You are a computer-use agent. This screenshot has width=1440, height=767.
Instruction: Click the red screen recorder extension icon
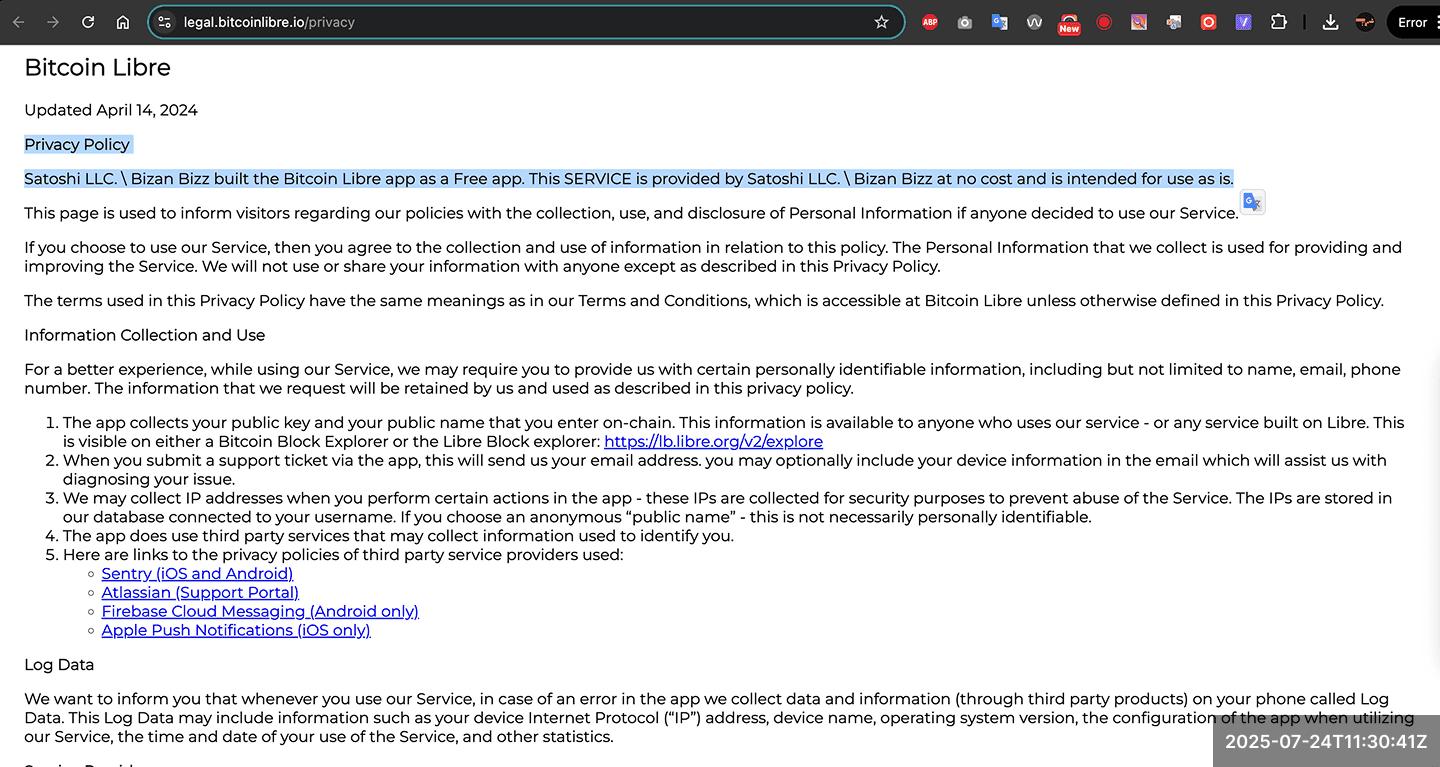(x=1104, y=22)
